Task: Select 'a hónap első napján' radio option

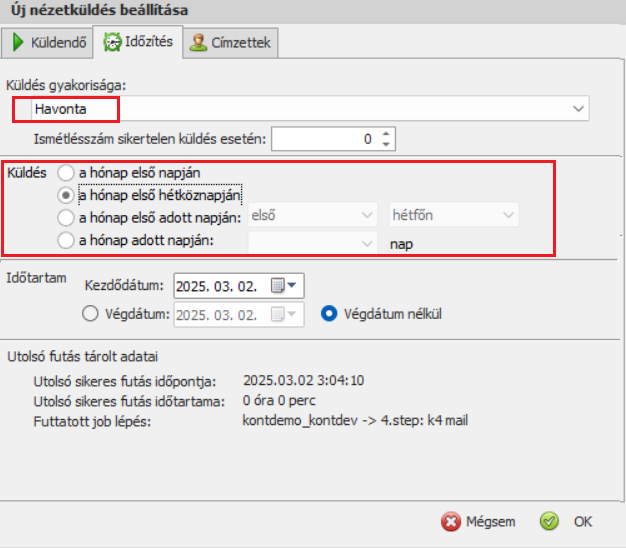Action: [x=66, y=172]
